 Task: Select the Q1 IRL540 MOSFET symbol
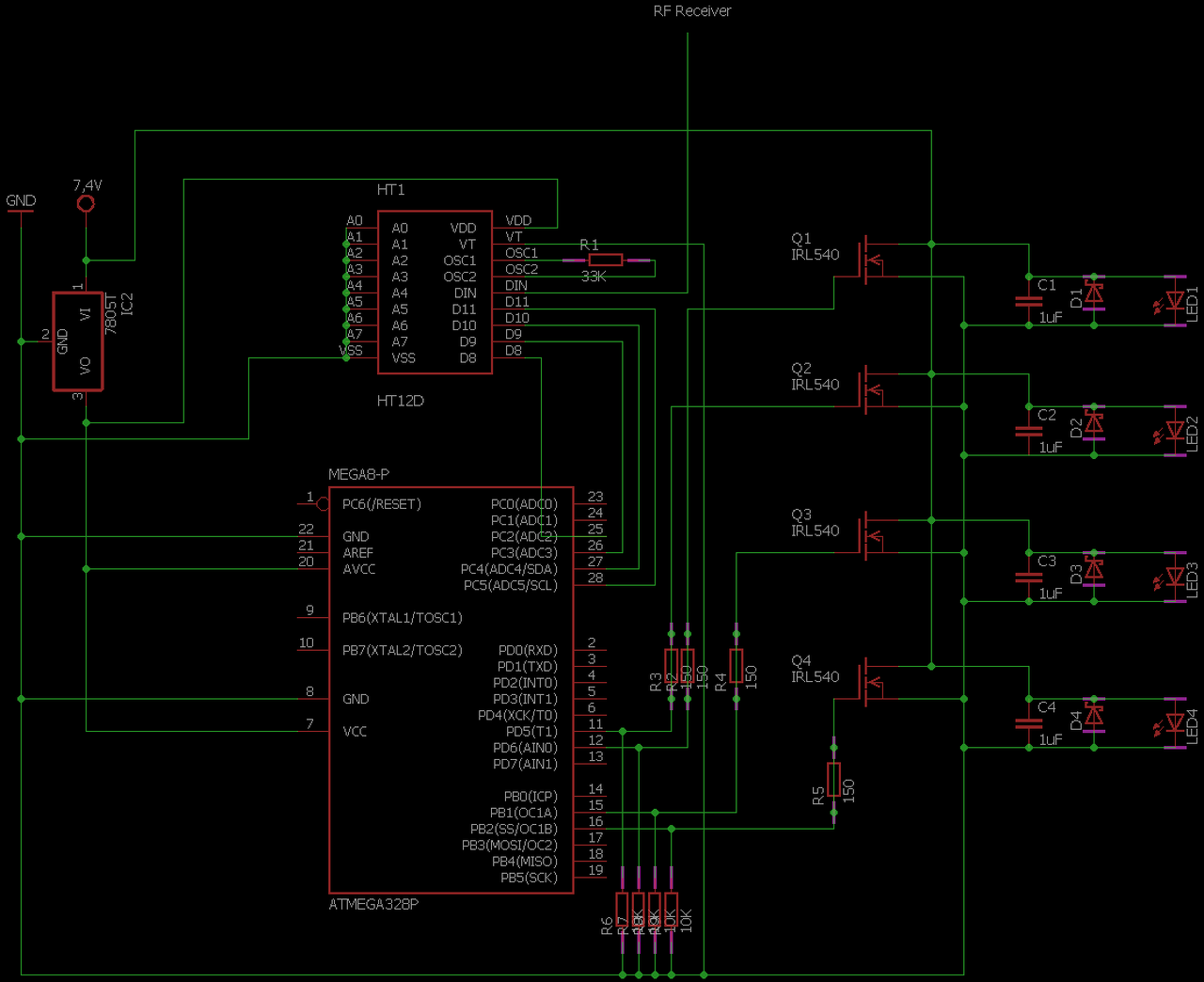[875, 261]
